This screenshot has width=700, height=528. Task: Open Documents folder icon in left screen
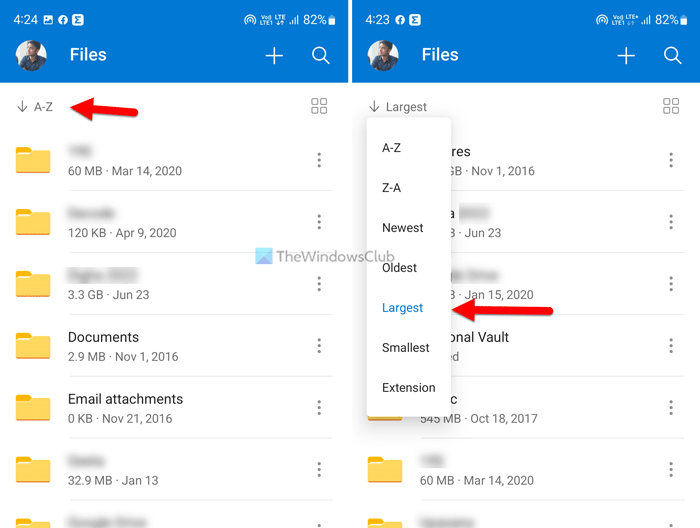(x=33, y=346)
